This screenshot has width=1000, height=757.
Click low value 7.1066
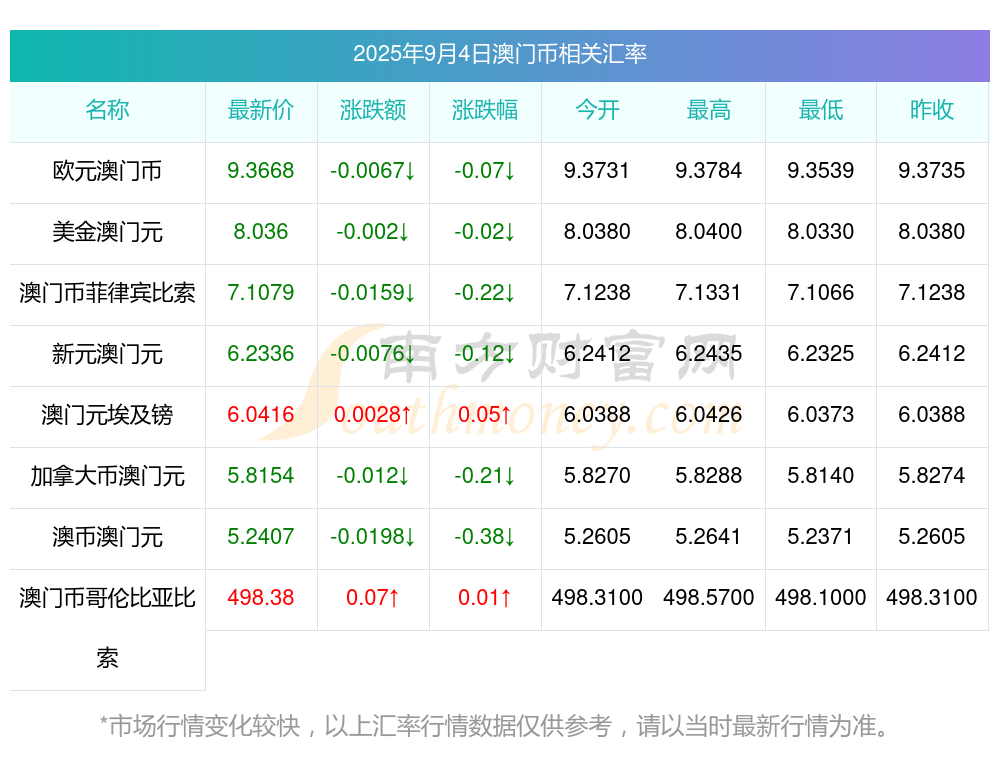pos(821,293)
